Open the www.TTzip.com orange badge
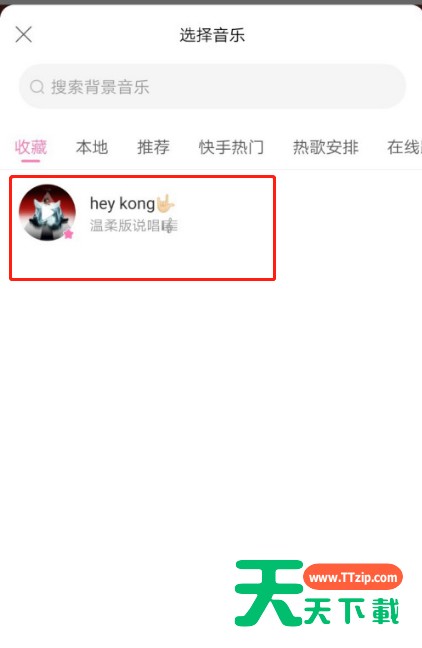Viewport: 422px width, 648px height. click(x=353, y=577)
